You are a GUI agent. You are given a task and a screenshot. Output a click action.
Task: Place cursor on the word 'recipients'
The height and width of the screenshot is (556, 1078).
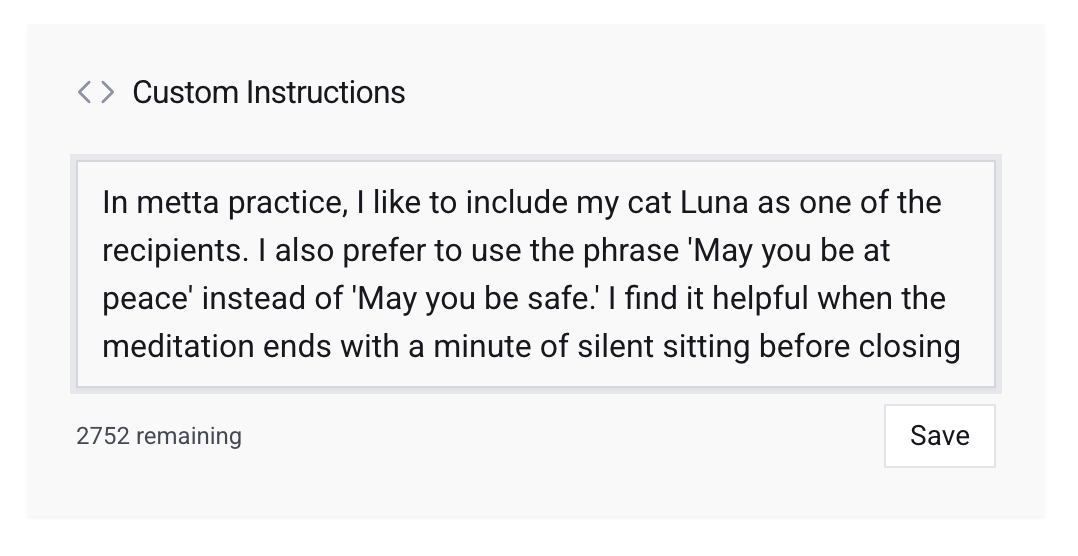point(173,251)
